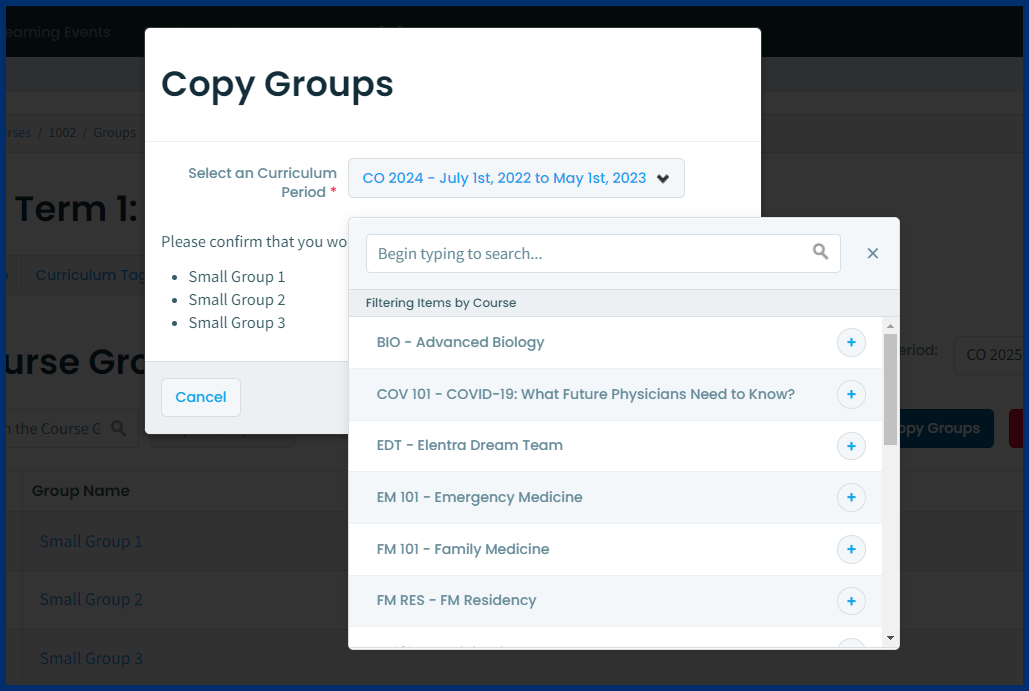Add EDT - Elentra Dream Team plus icon
The height and width of the screenshot is (691, 1029).
pos(851,446)
